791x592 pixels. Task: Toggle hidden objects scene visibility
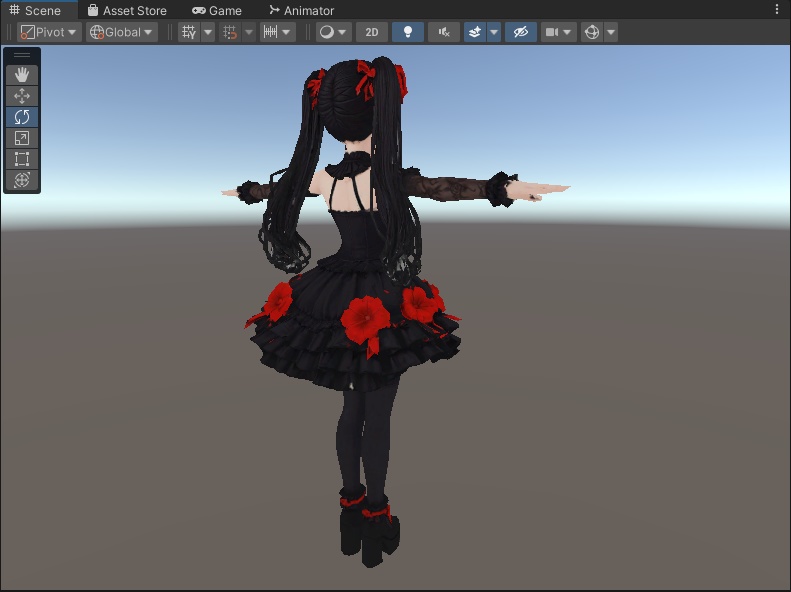point(521,32)
